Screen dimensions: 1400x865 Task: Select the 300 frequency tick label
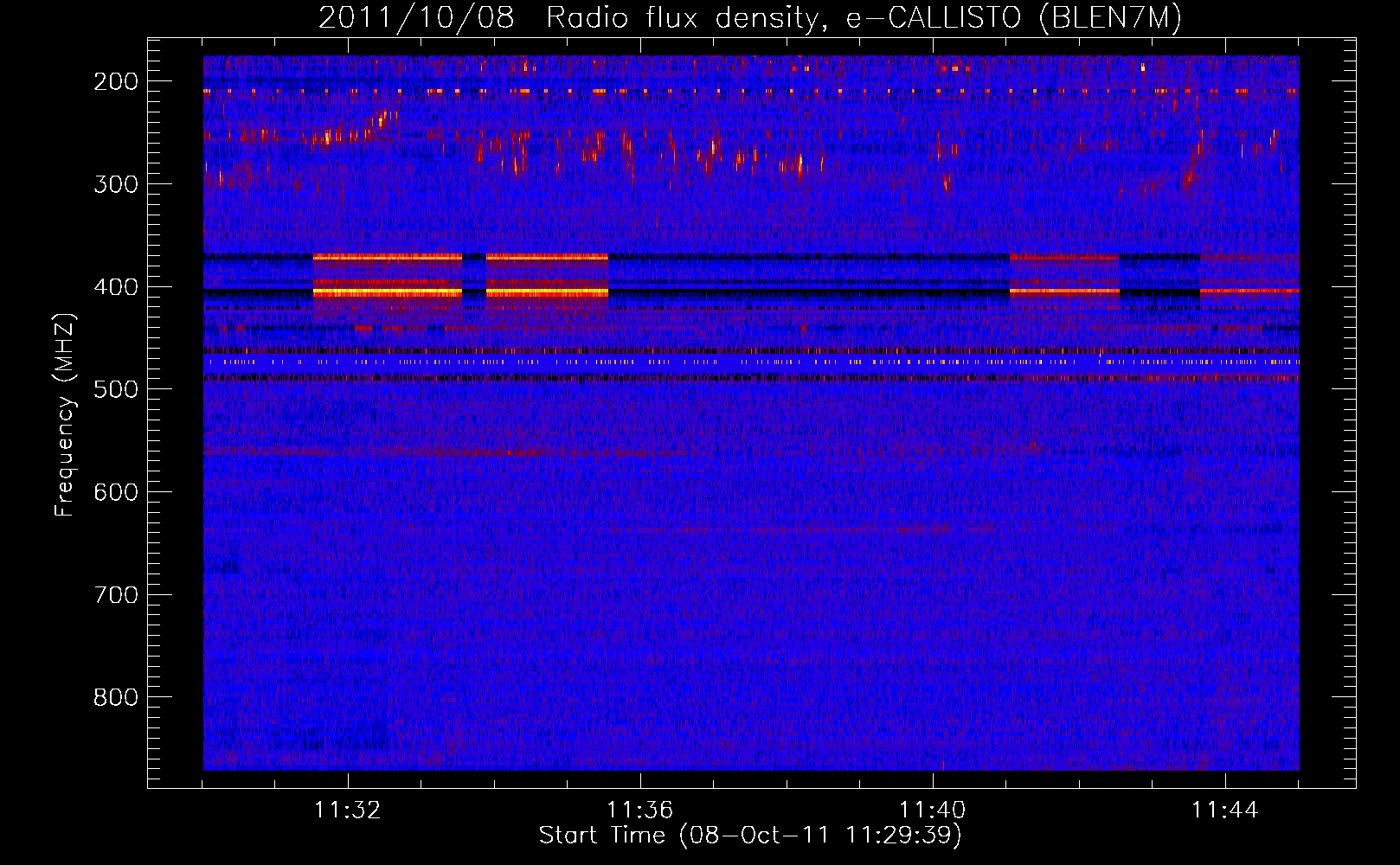click(x=116, y=184)
